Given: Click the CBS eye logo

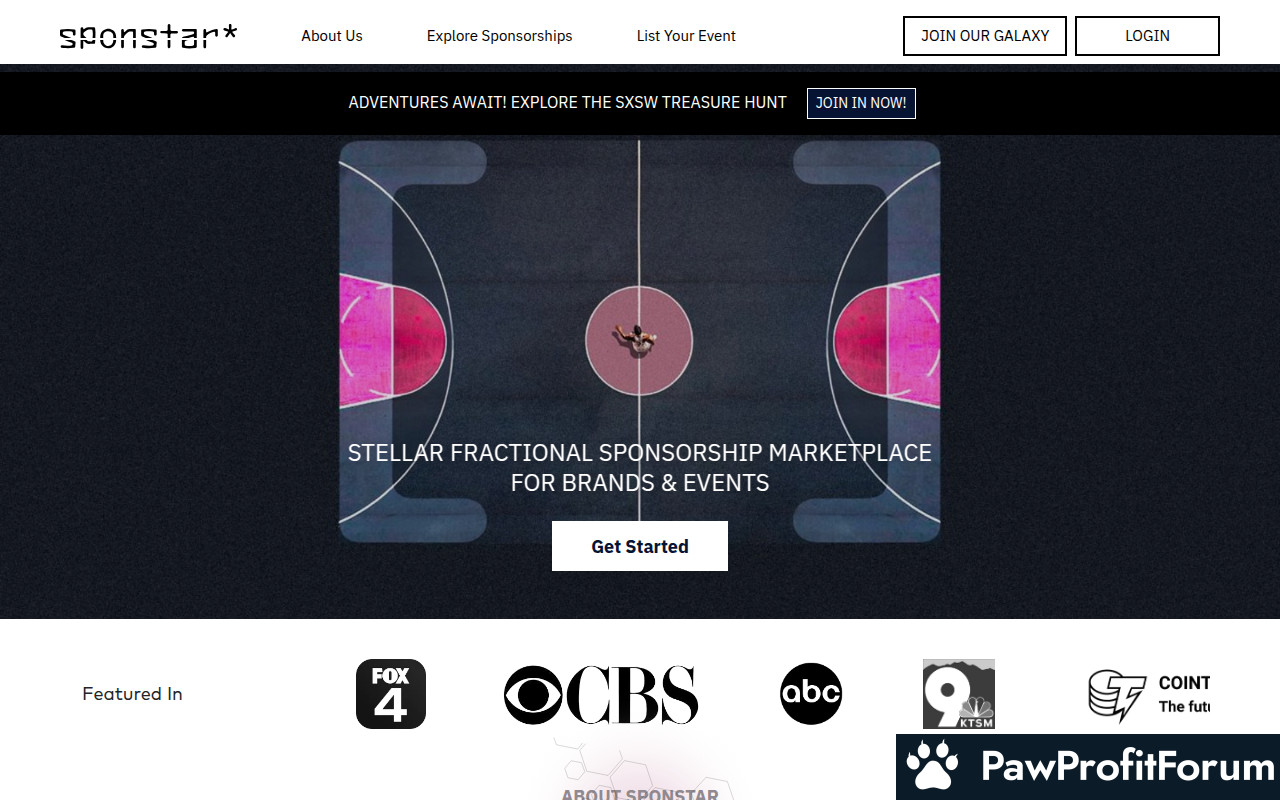Looking at the screenshot, I should pyautogui.click(x=533, y=694).
